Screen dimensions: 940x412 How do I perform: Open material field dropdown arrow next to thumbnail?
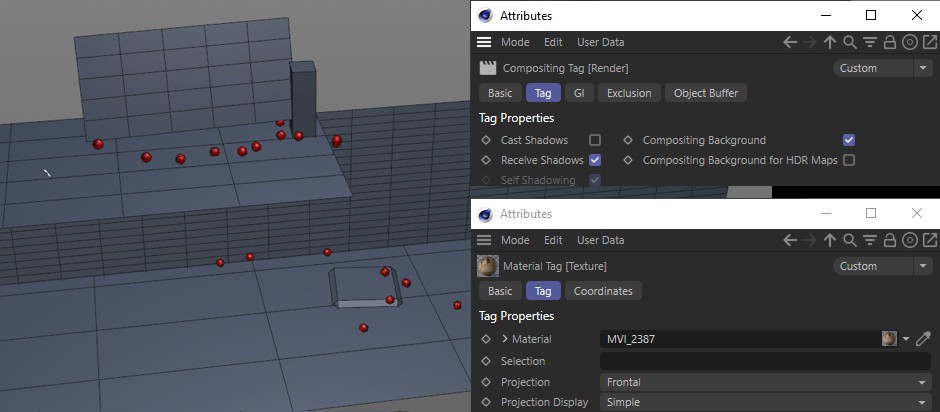pos(906,339)
